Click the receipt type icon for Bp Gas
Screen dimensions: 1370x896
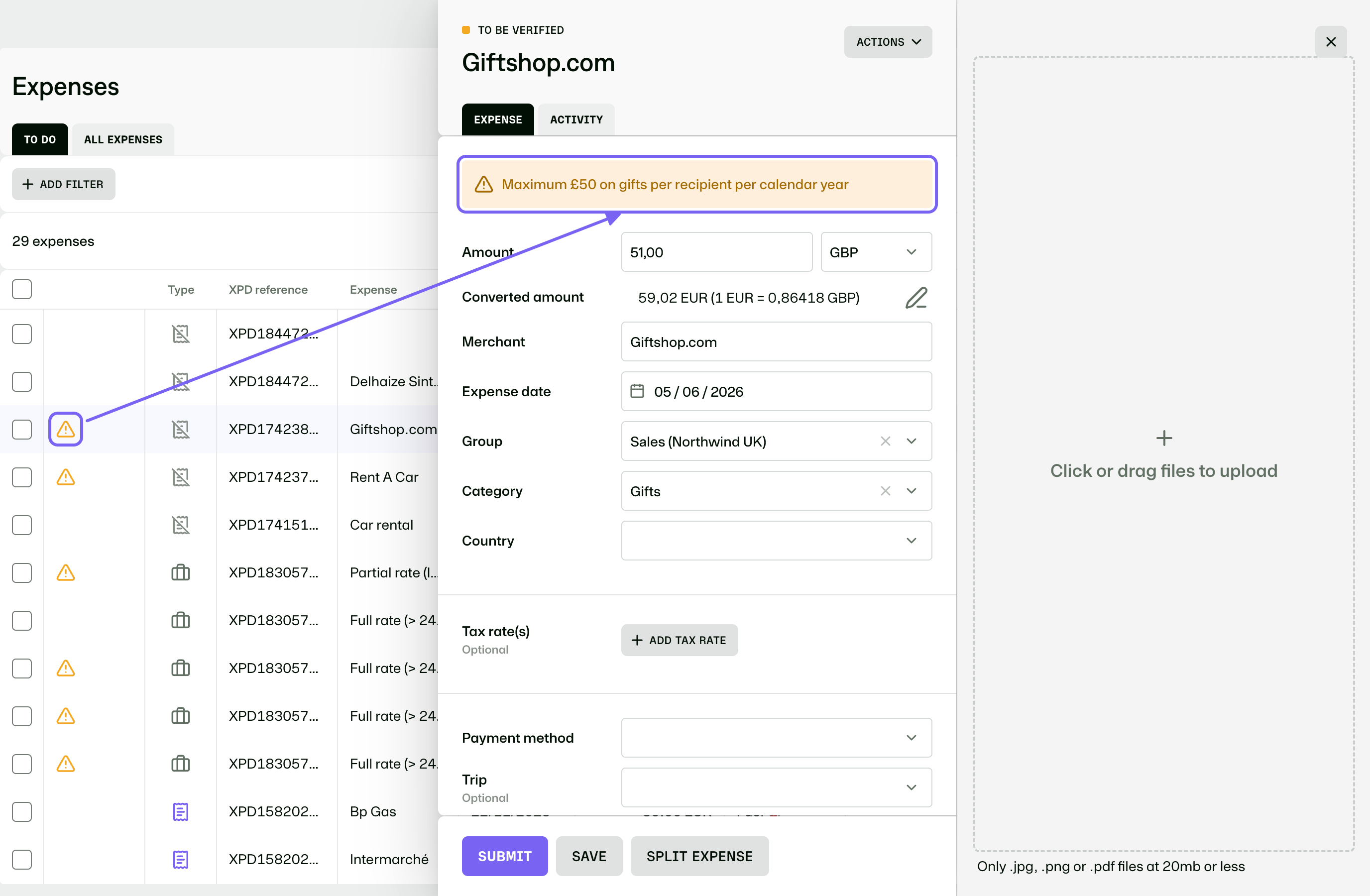coord(181,811)
